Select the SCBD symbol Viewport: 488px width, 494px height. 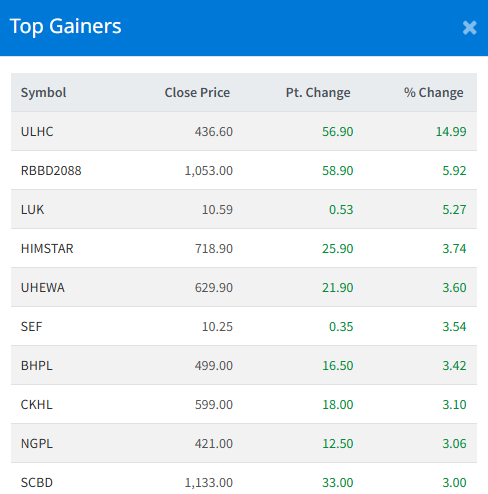[x=37, y=482]
